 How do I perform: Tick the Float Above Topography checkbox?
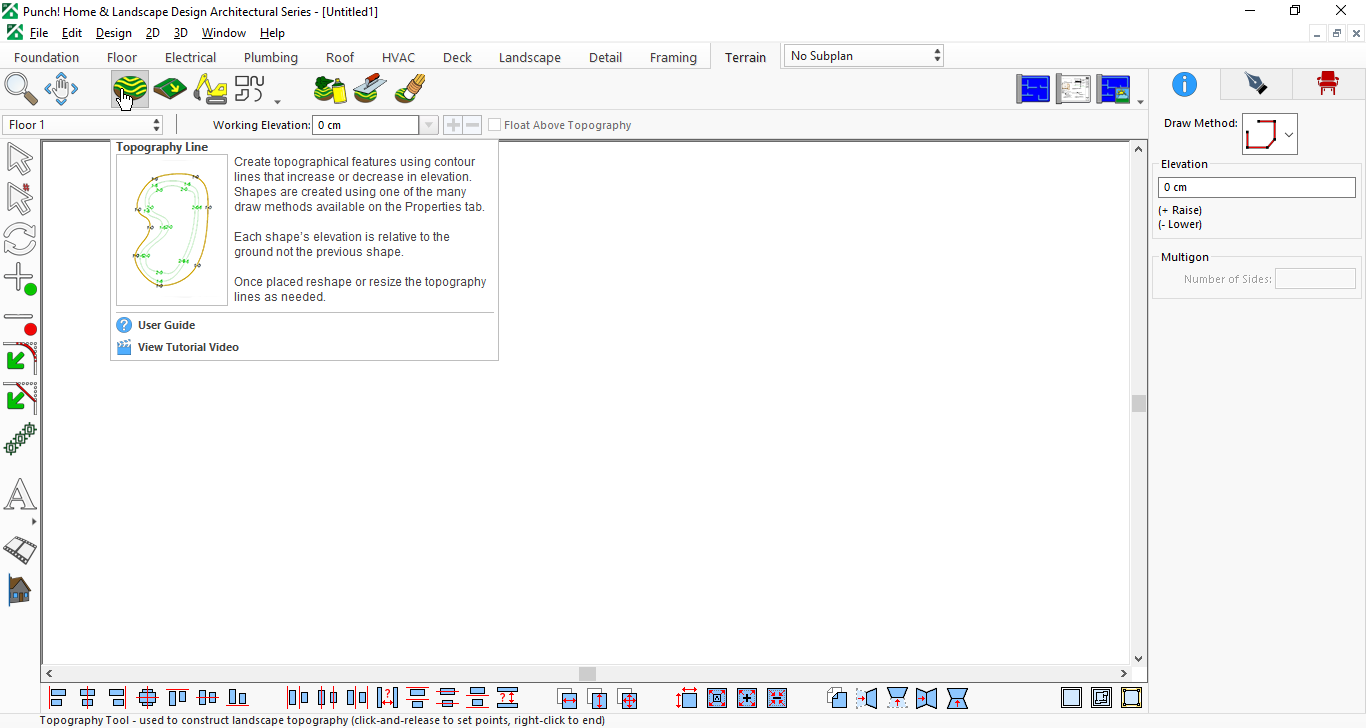pyautogui.click(x=494, y=125)
